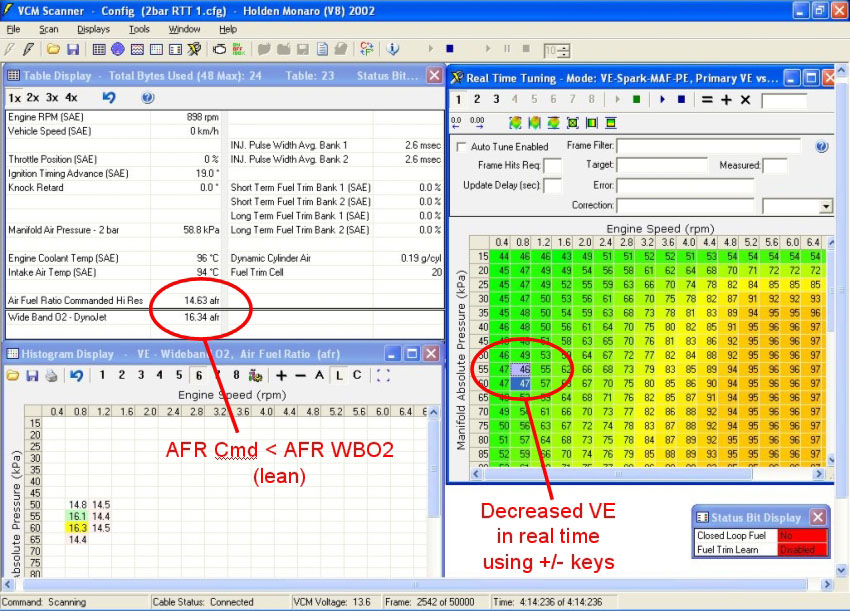
Task: Open the Displays menu
Action: click(x=93, y=29)
